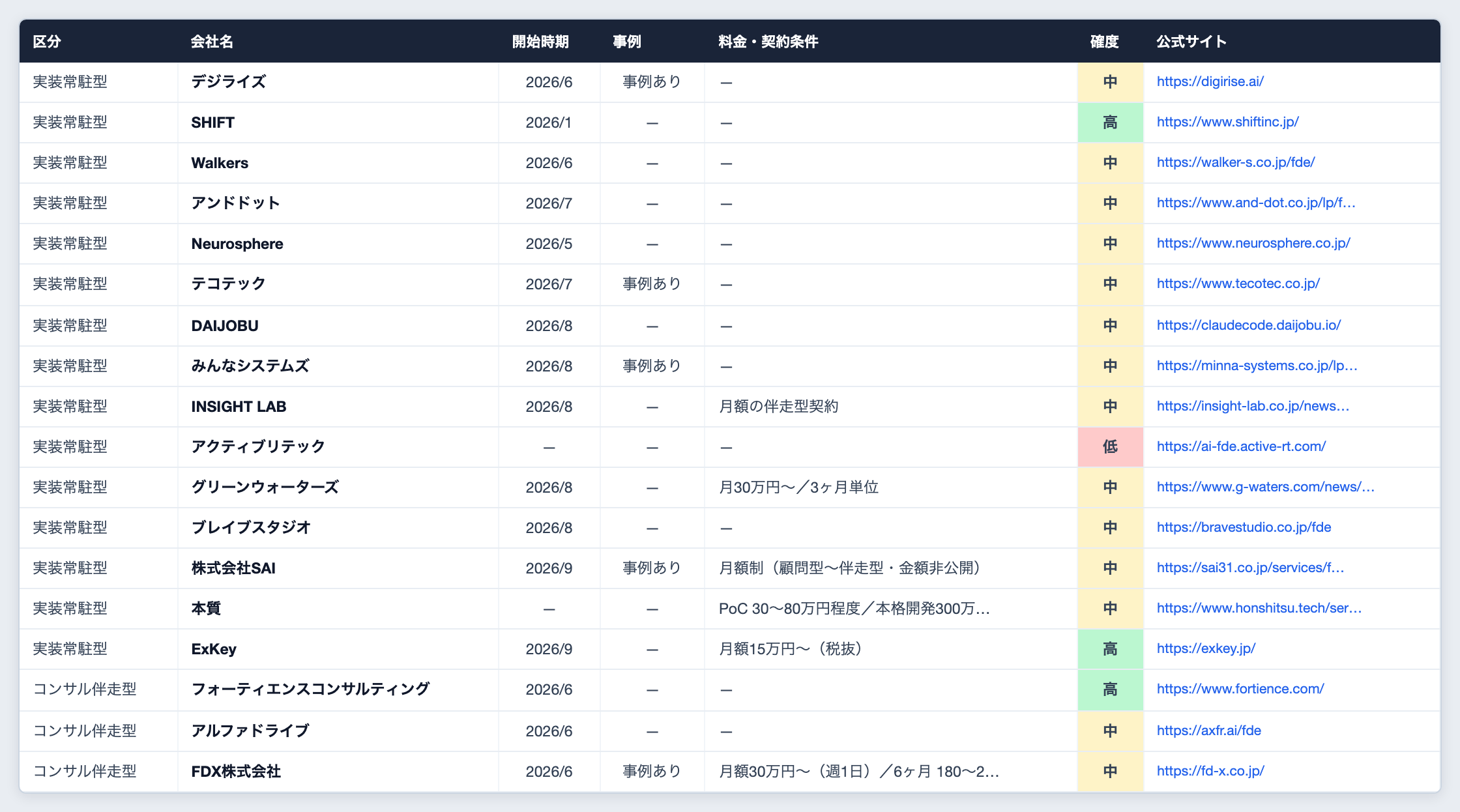Screen dimensions: 1460x812
Task: Open the https://www.shiftinc.jp/ link
Action: tap(1227, 122)
